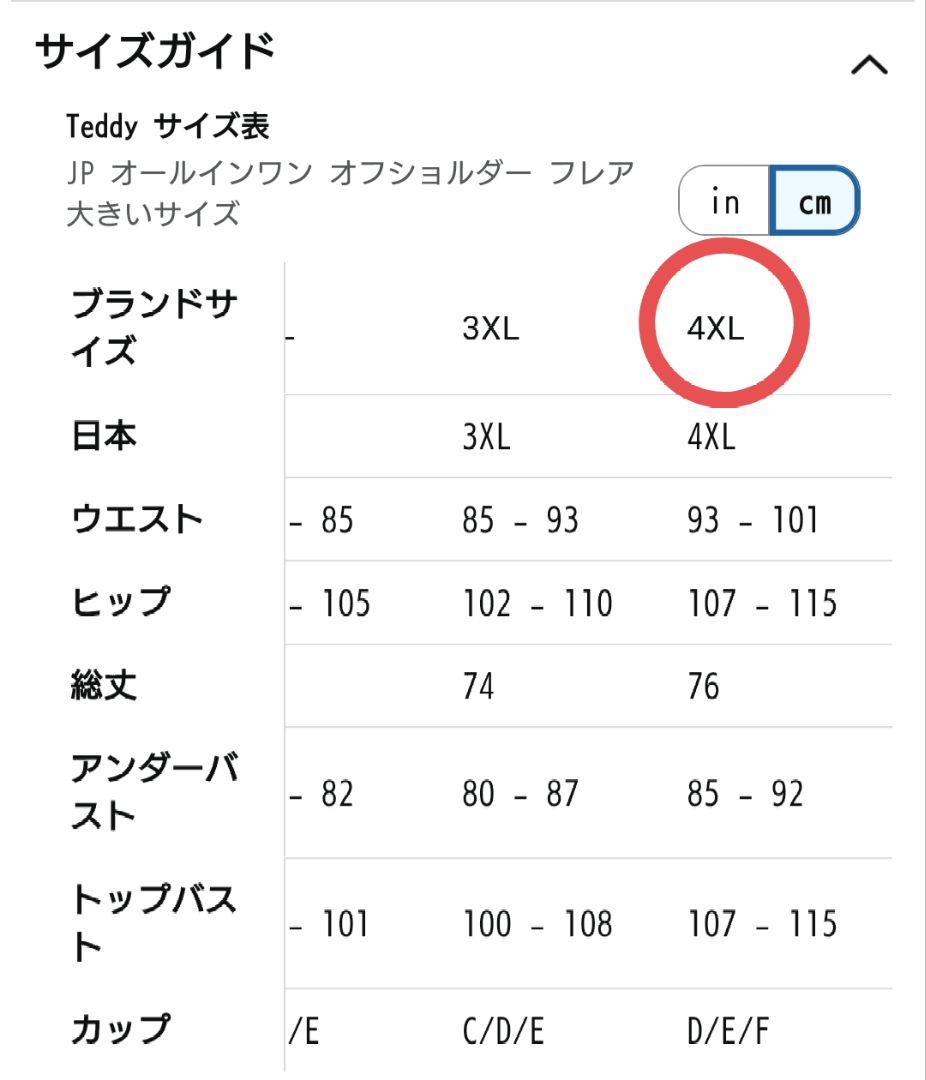Click the D/E/F cup cell

click(x=728, y=1031)
